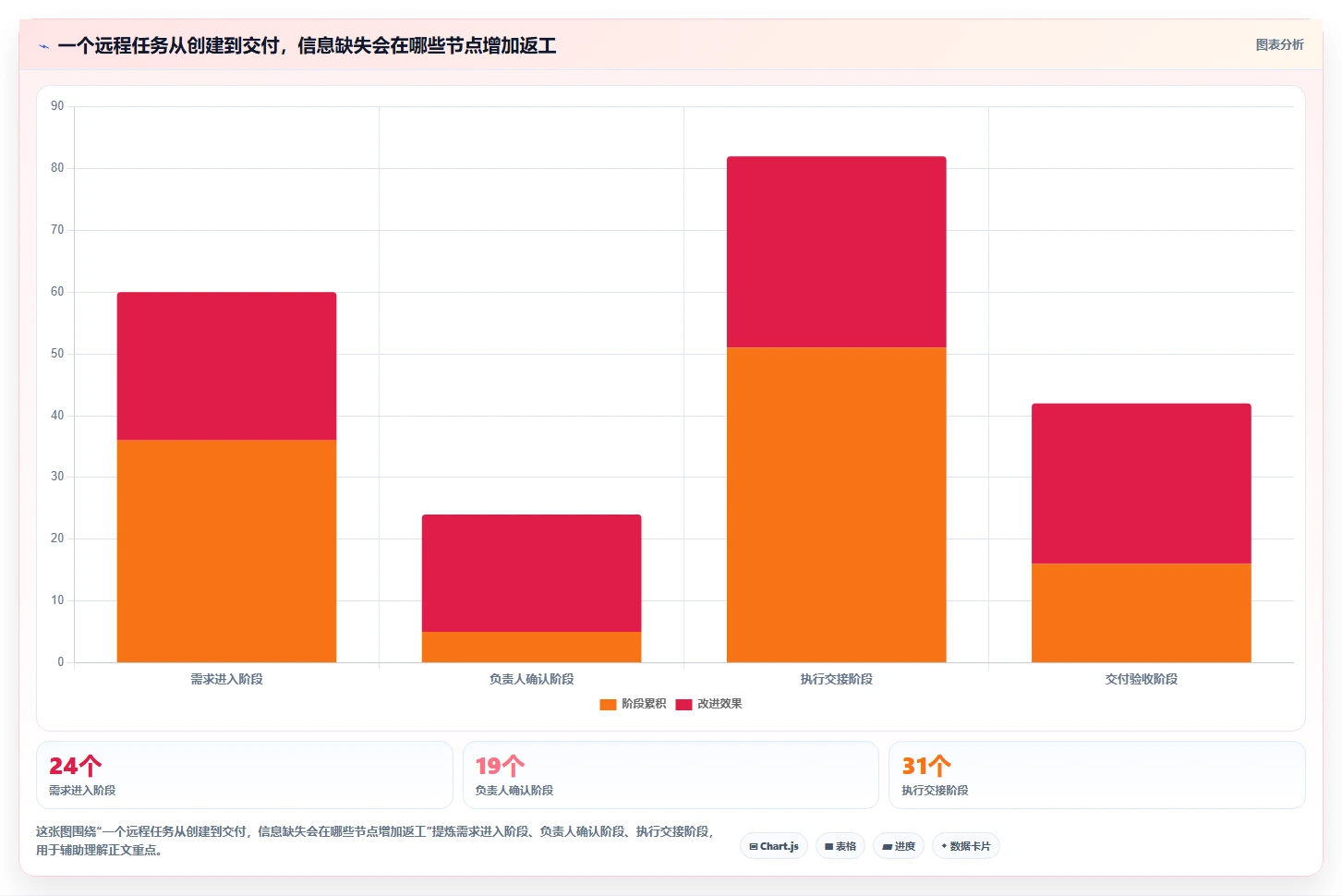
Task: Click the 图表分析 label in the header
Action: pyautogui.click(x=1279, y=44)
